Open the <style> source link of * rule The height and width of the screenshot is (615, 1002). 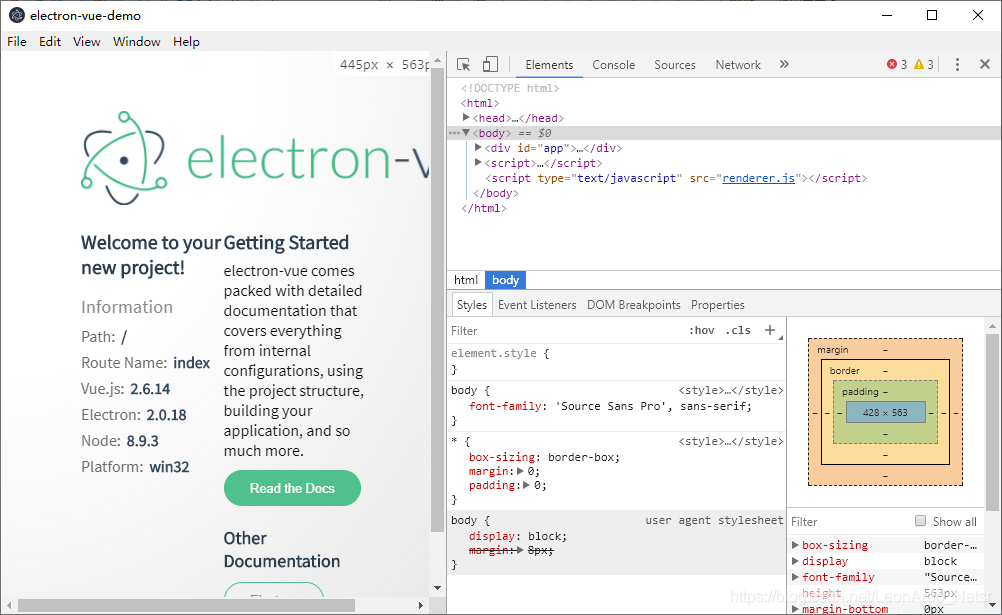[730, 441]
